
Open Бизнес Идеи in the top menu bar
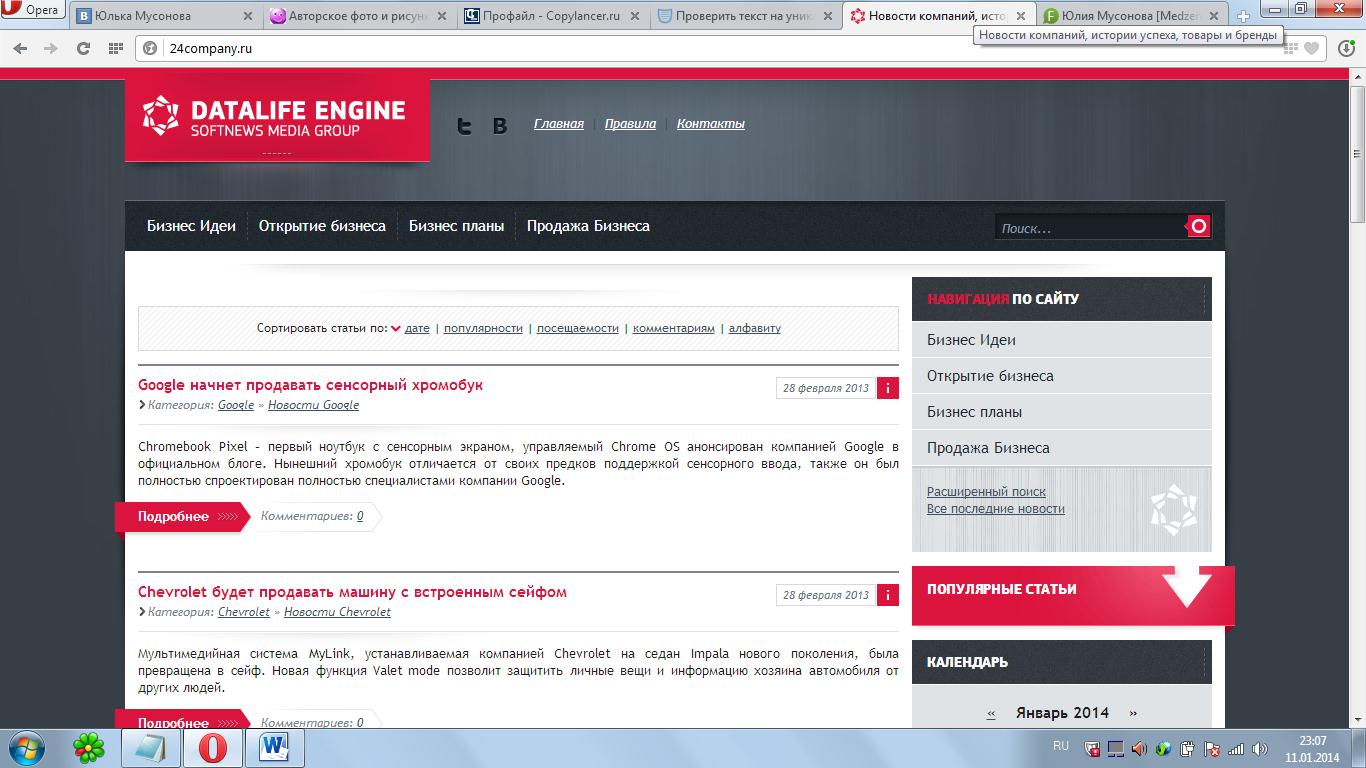(x=191, y=226)
